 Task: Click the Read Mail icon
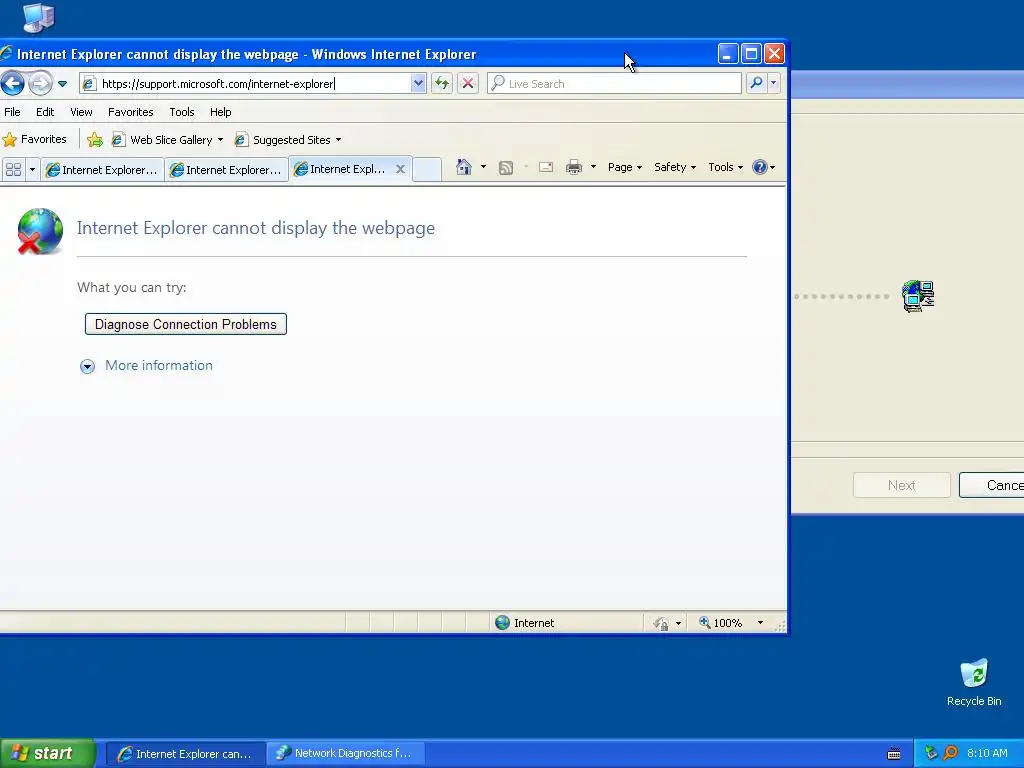click(x=546, y=168)
